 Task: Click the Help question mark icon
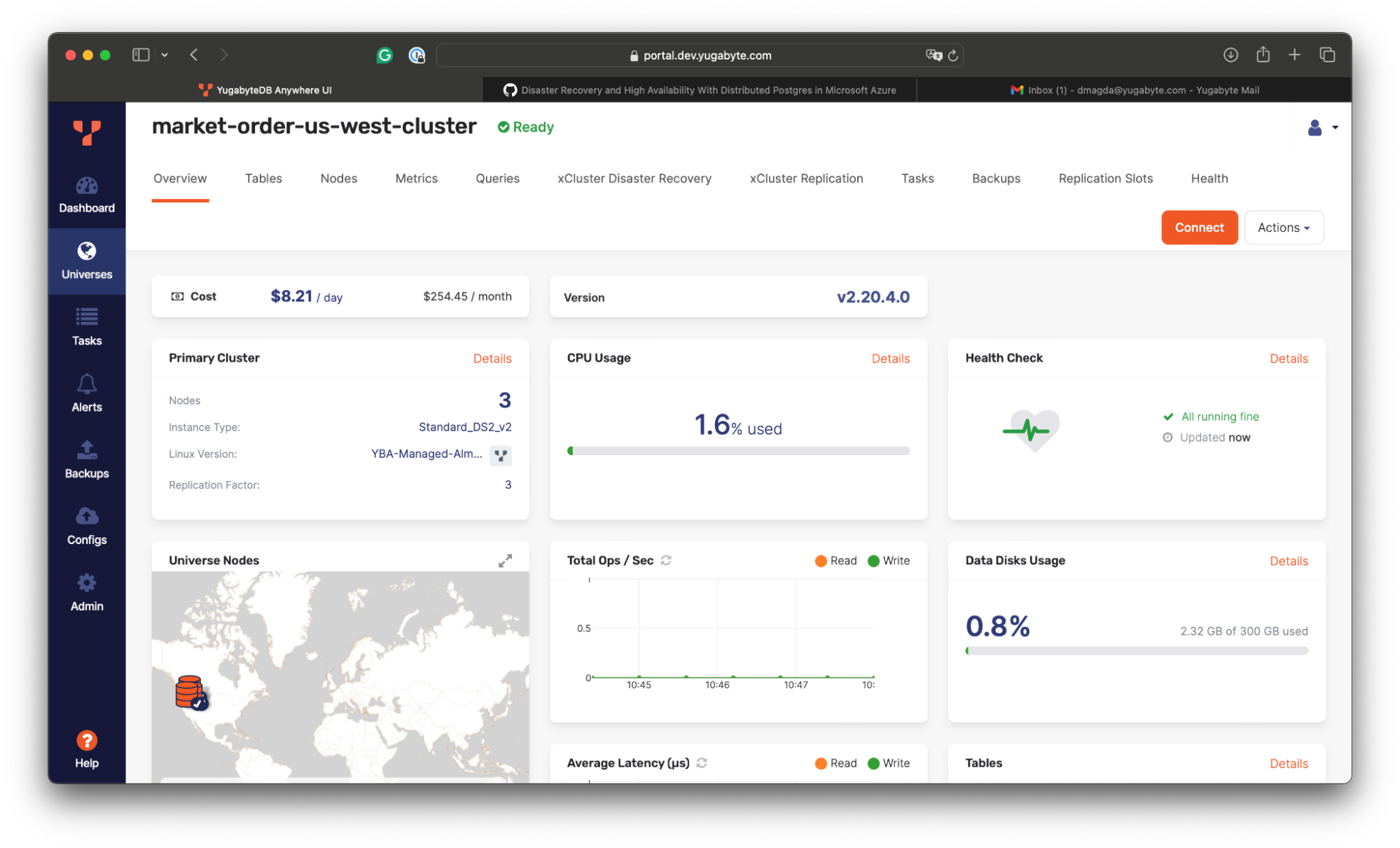87,740
